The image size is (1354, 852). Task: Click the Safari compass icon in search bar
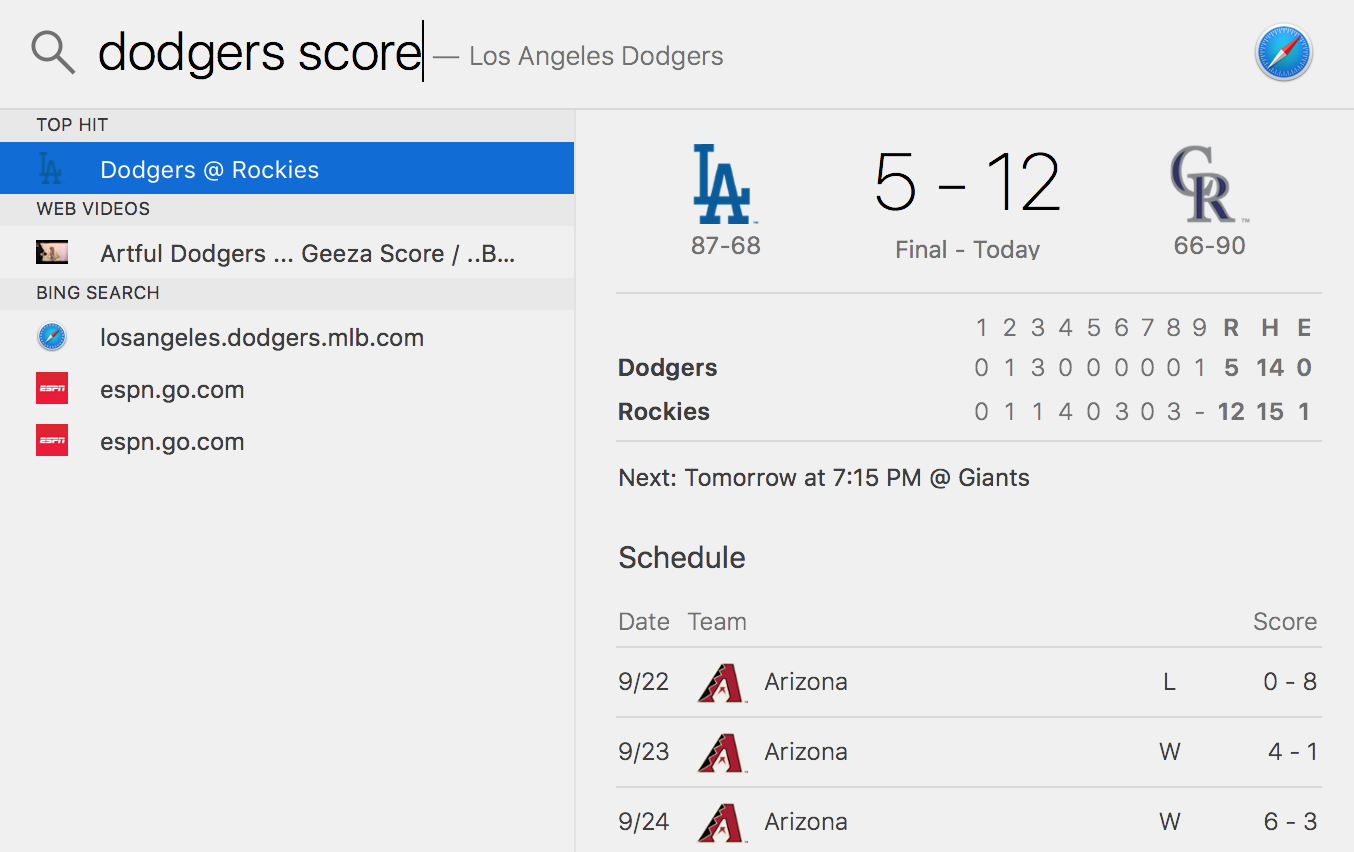pos(1283,53)
